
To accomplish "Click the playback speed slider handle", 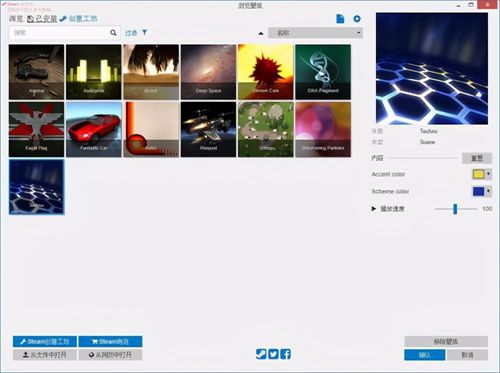I will coord(455,209).
